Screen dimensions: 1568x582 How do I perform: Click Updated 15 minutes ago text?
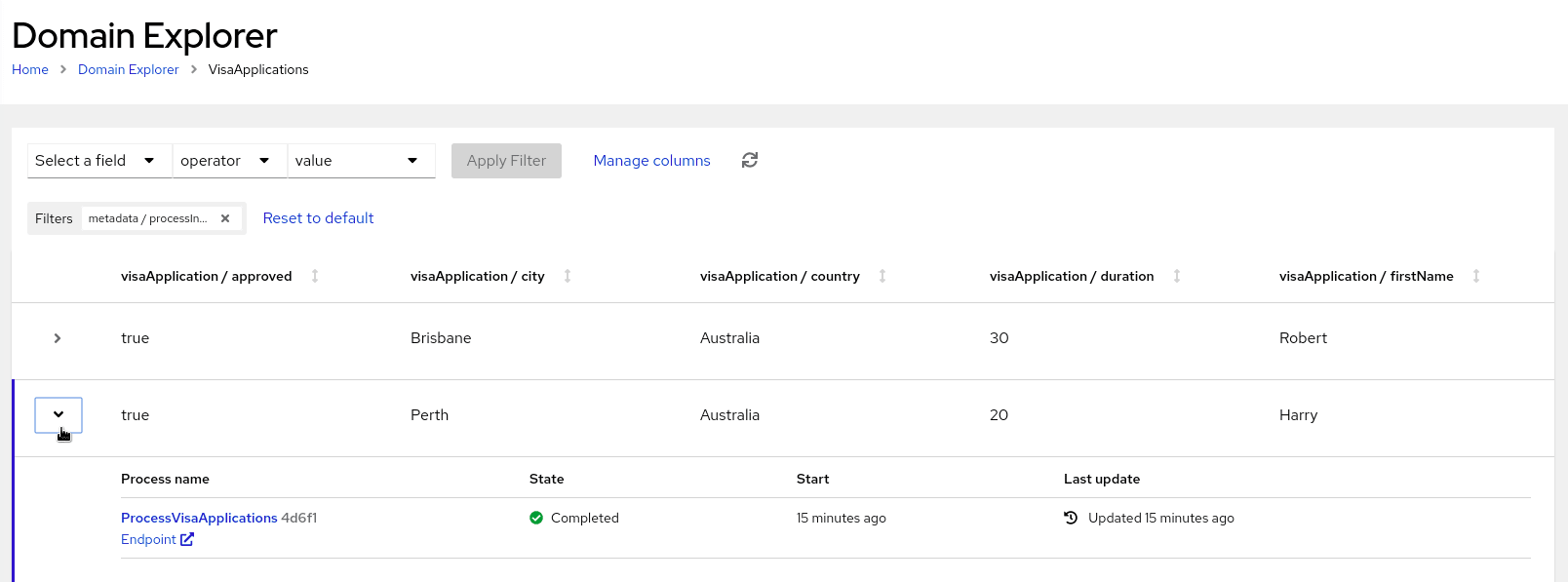point(1161,518)
